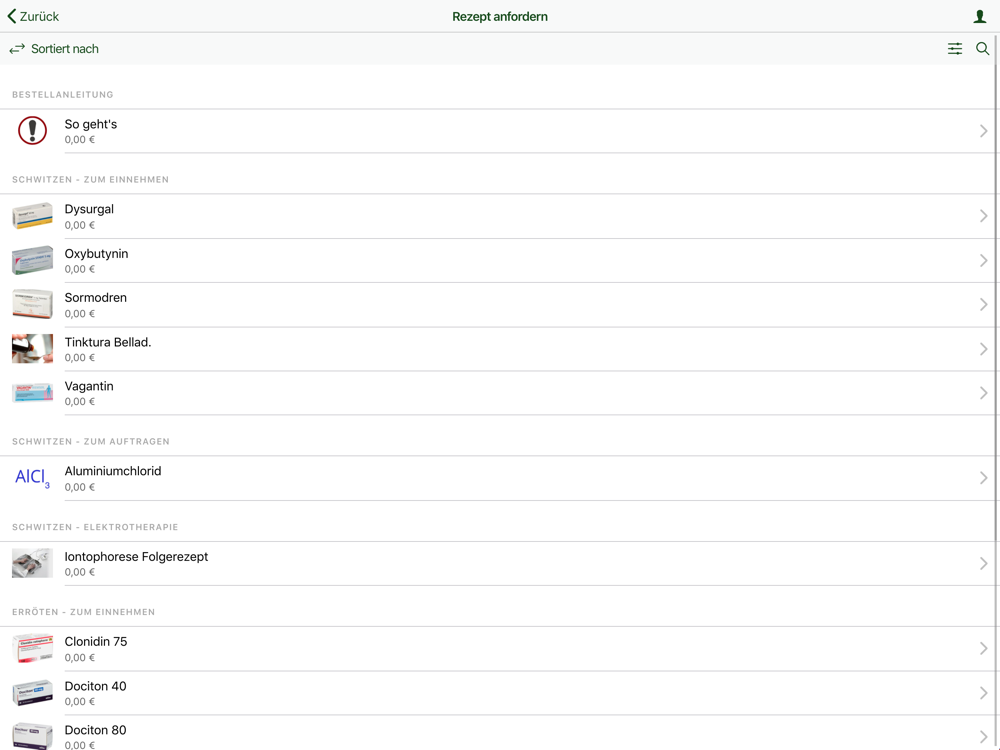This screenshot has height=750, width=1000.
Task: Click the Vagantin package thumbnail
Action: [x=33, y=393]
